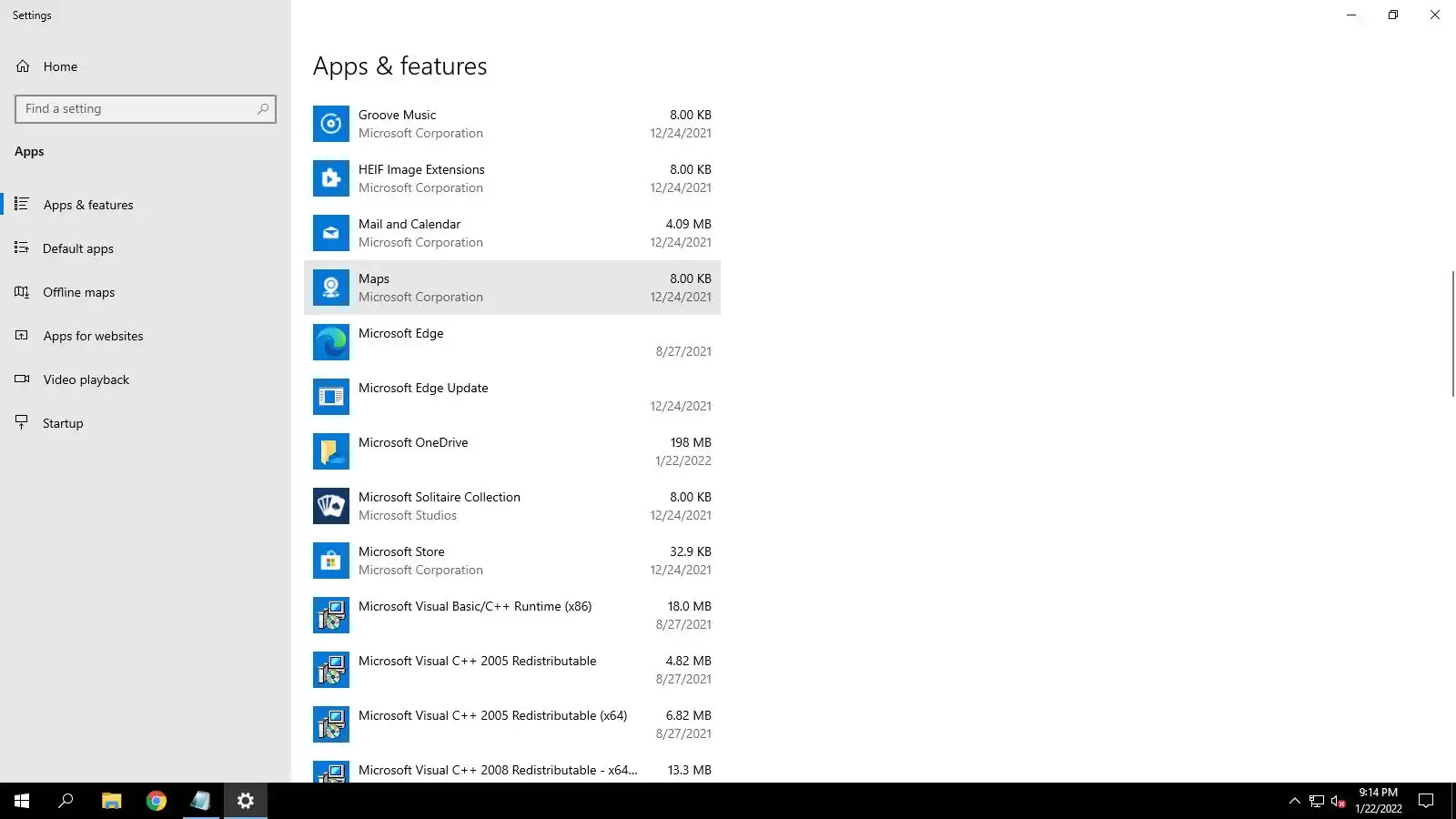
Task: Click the Default apps sidebar icon
Action: pyautogui.click(x=22, y=248)
